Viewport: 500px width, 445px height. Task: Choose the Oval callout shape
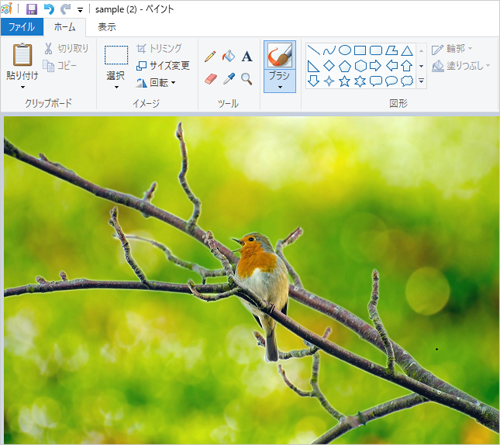click(391, 81)
